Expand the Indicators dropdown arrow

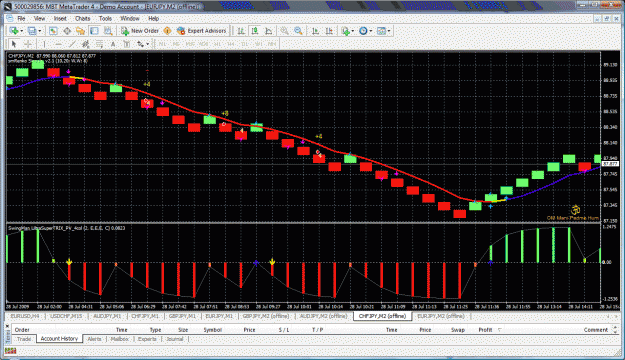[x=353, y=31]
